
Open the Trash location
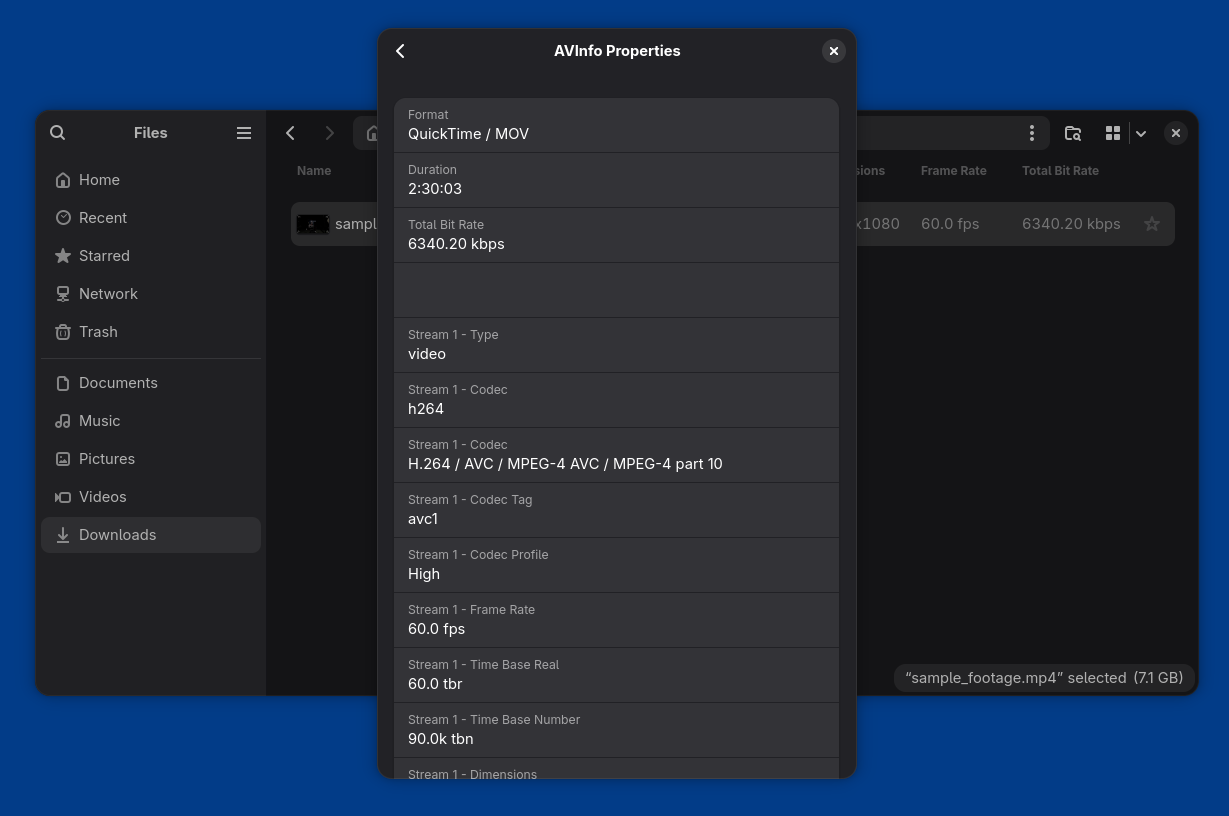click(x=98, y=332)
